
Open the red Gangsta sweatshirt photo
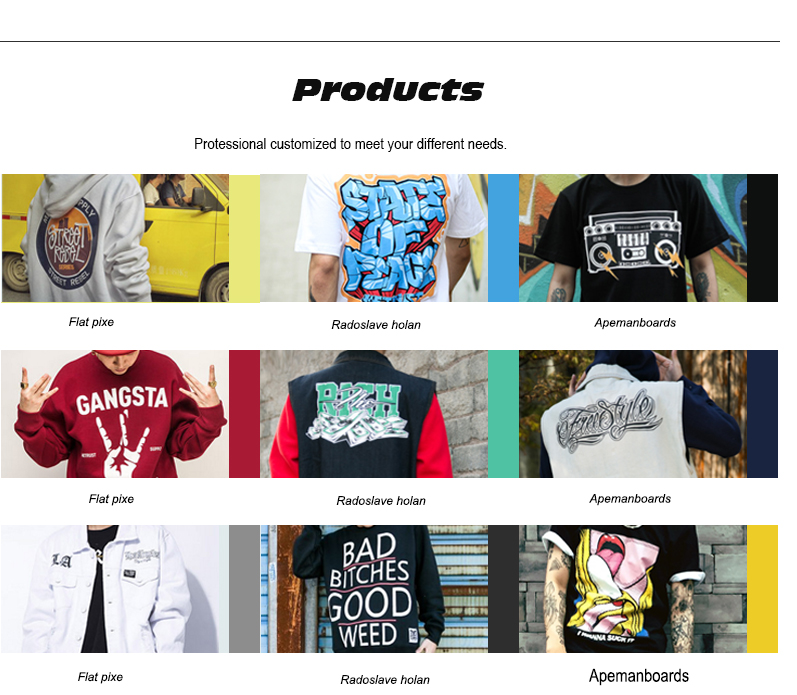point(115,414)
